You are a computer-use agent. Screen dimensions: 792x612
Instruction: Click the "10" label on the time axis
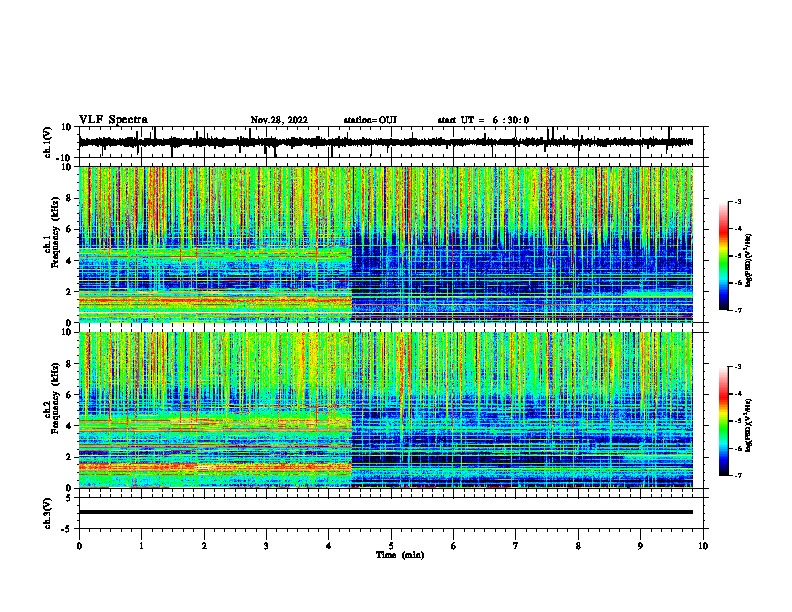[703, 546]
